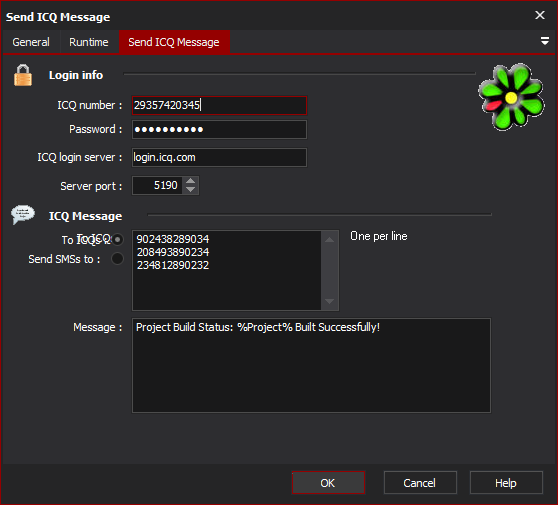
Task: Click the OK button
Action: click(328, 483)
